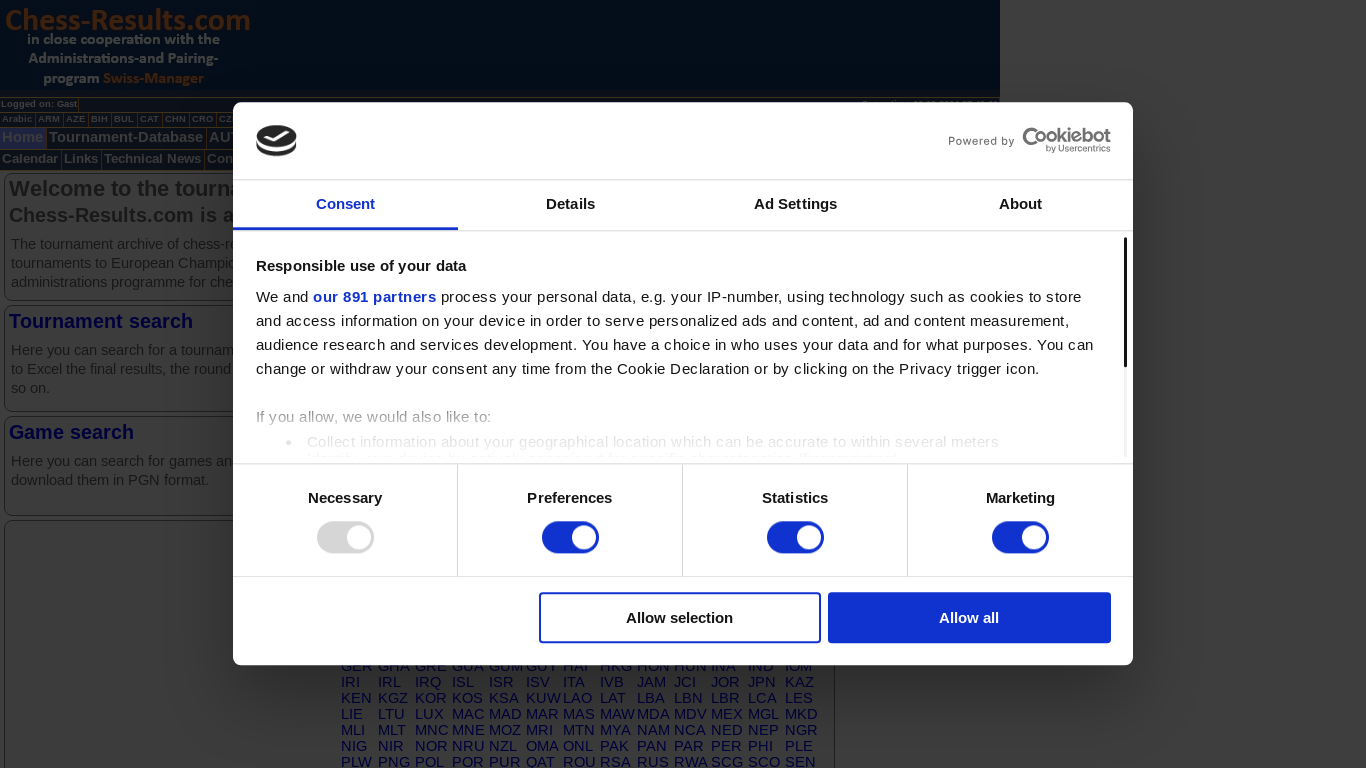Select the ARM language option

coord(49,119)
